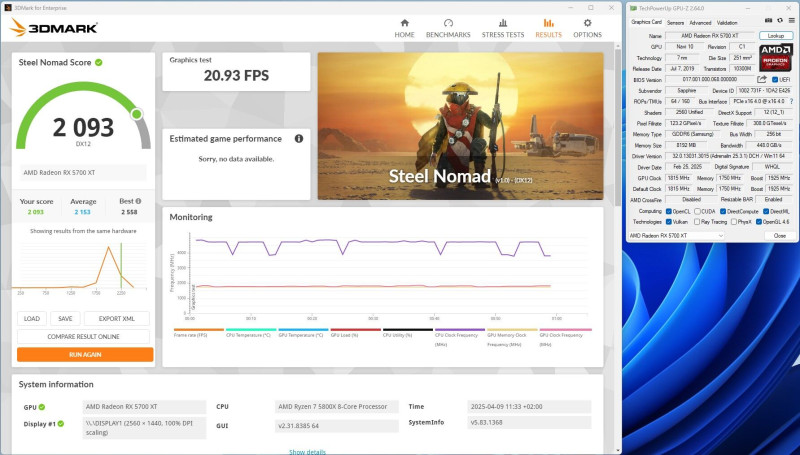800x455 pixels.
Task: Click the SAVE button
Action: pos(65,318)
